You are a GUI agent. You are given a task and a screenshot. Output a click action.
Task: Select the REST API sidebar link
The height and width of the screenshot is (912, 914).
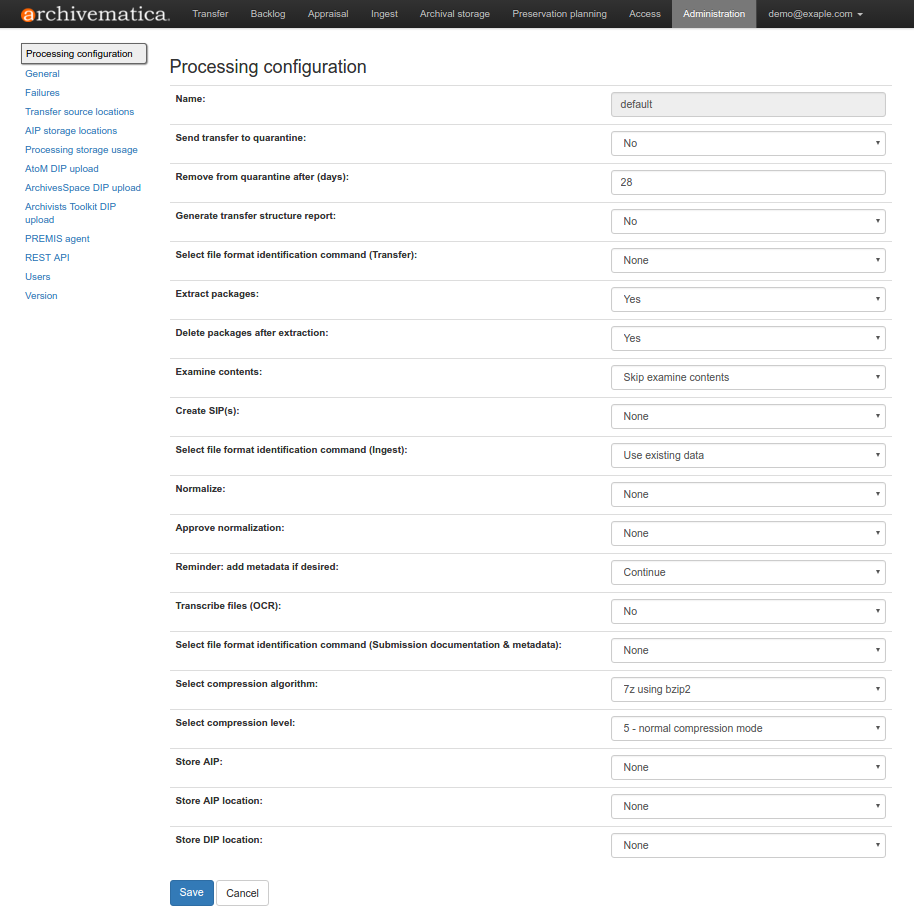pos(47,258)
